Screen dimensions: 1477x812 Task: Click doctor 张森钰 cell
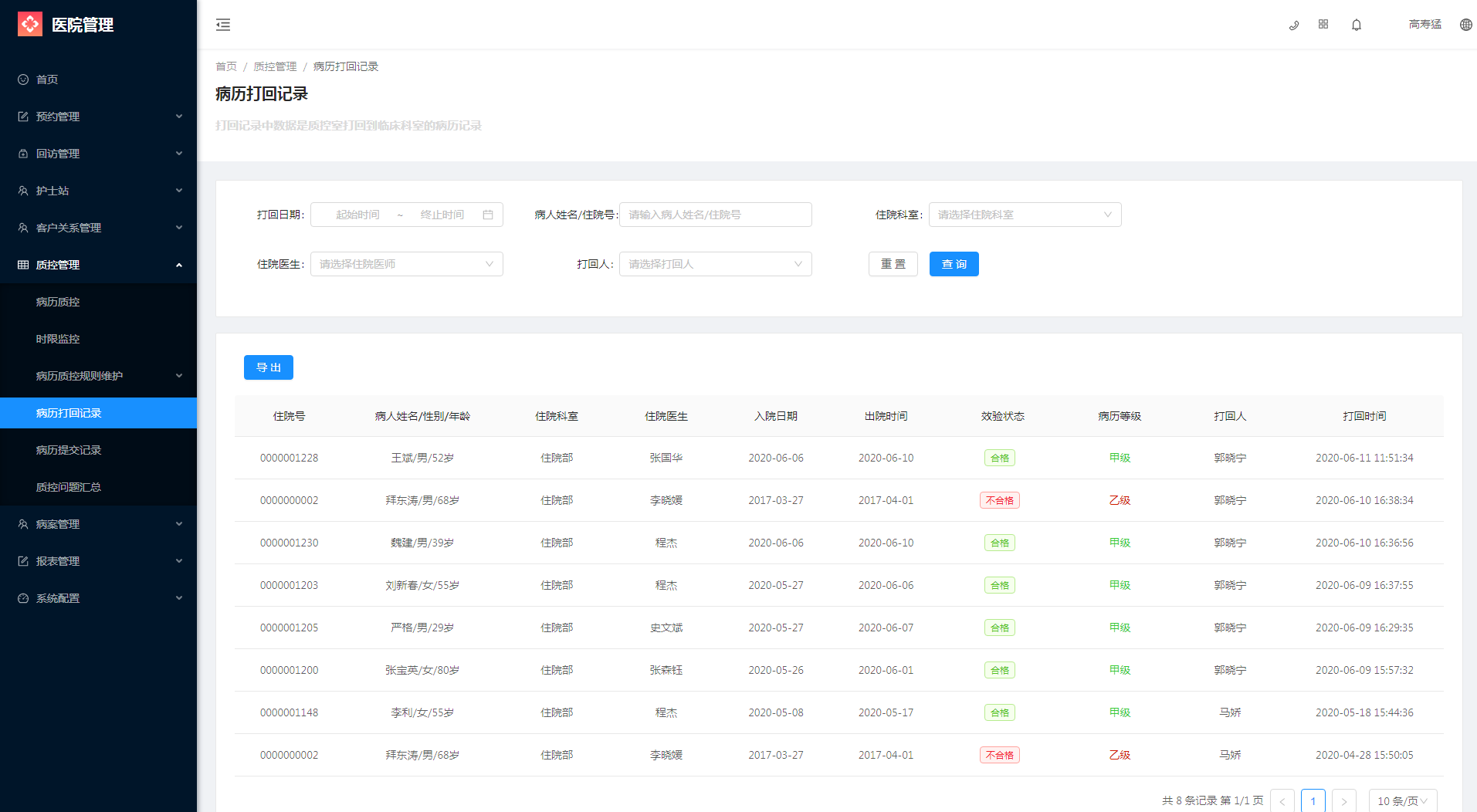(x=666, y=670)
